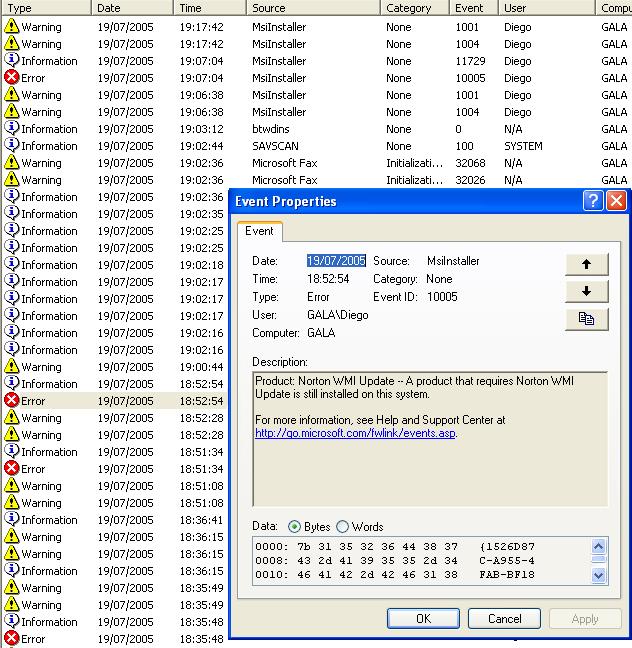Click the greyed-out Apply button
Screen dimensions: 632x648
[585, 619]
